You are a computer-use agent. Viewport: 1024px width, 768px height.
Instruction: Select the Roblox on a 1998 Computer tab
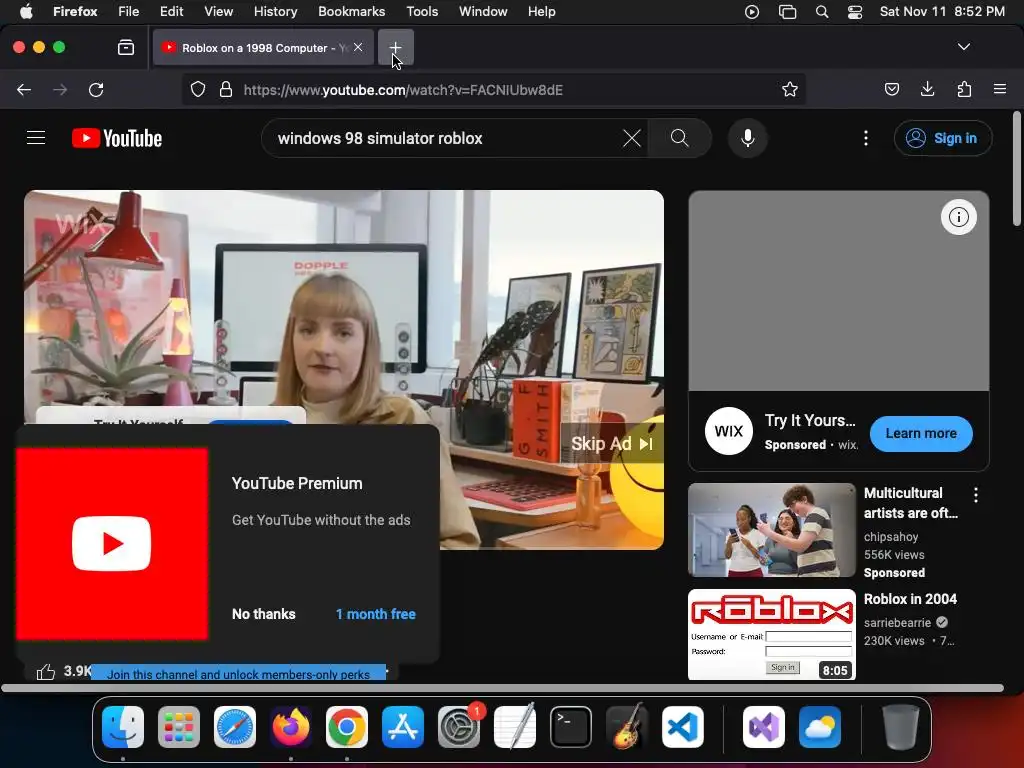click(x=263, y=48)
